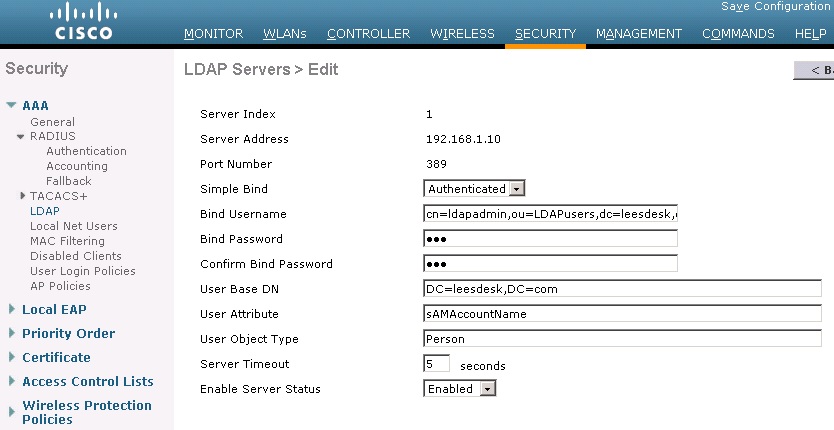Click the Save Configuration link
This screenshot has width=834, height=430.
[777, 6]
